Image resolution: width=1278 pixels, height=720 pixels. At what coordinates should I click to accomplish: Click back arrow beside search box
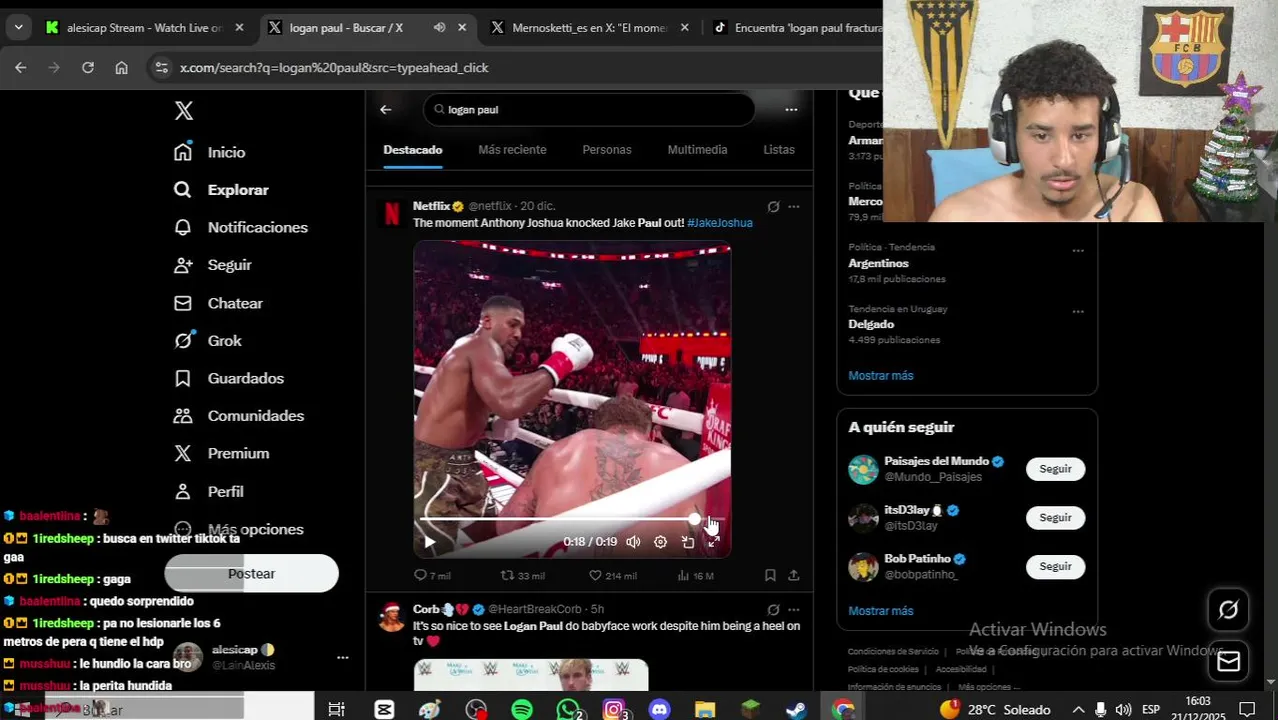[386, 110]
